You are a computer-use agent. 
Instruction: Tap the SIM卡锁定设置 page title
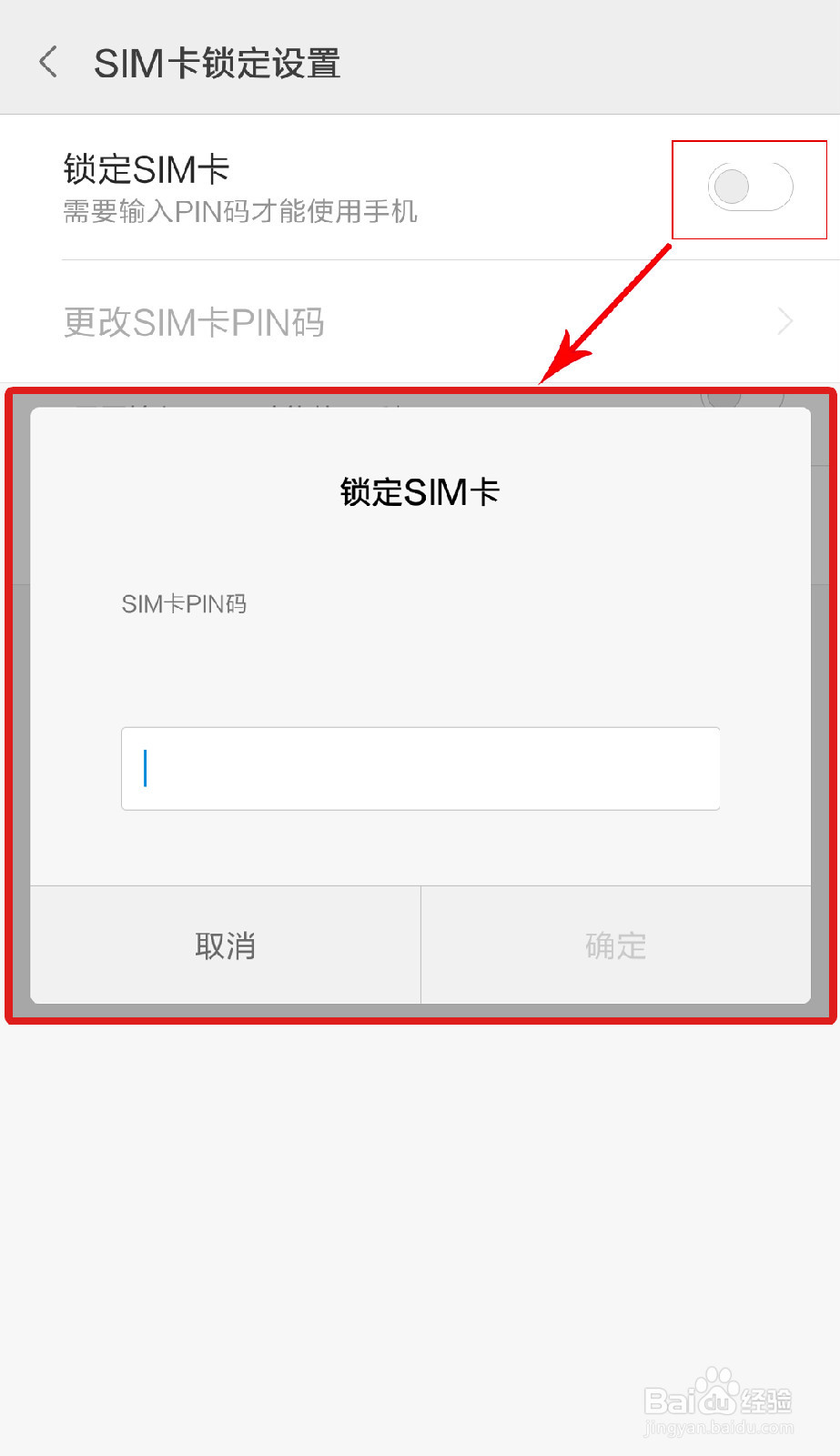(217, 64)
